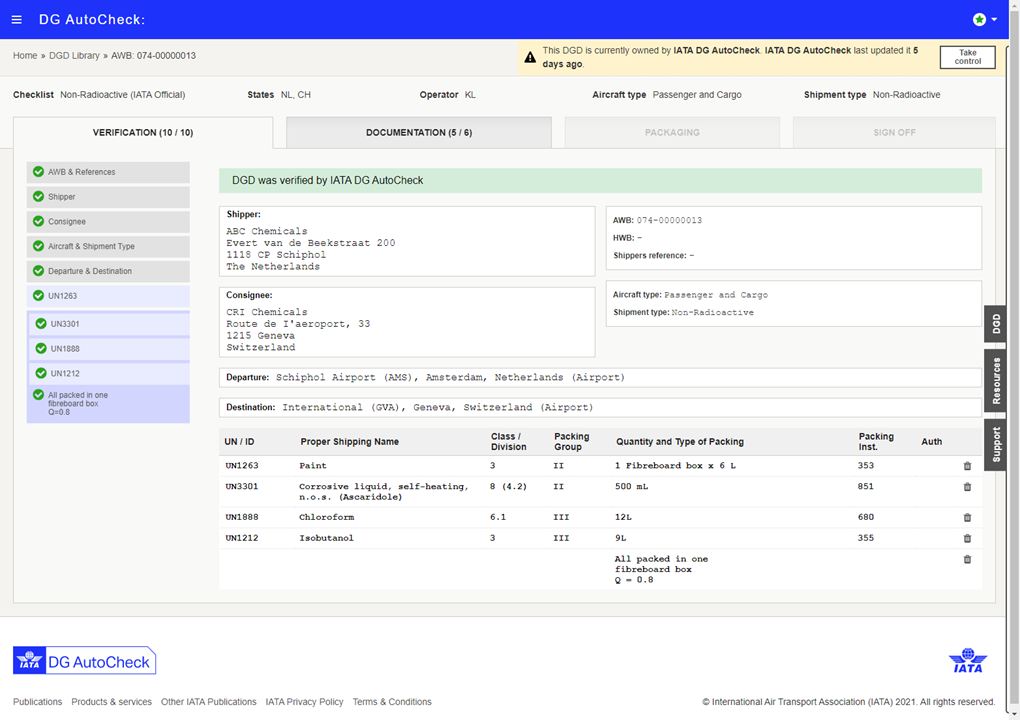
Task: Click the Destination Geneva field
Action: point(600,407)
